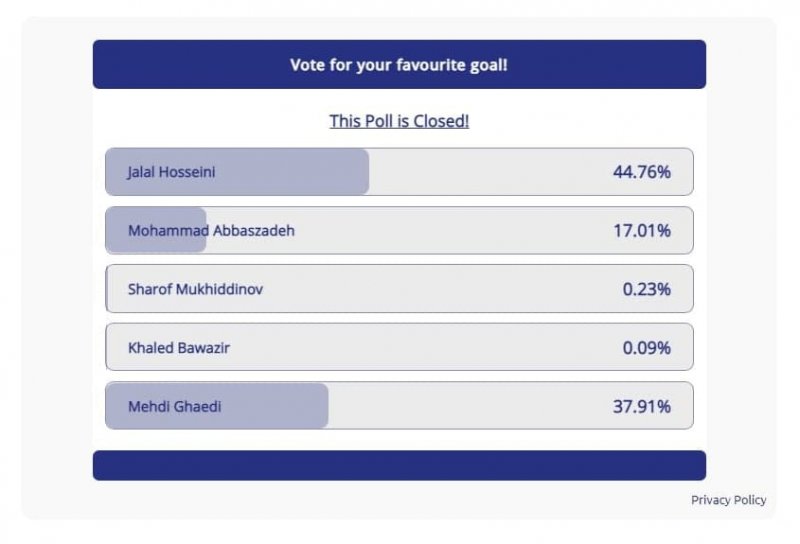Open the "This Poll is Closed!" link
This screenshot has width=800, height=544.
[x=399, y=121]
